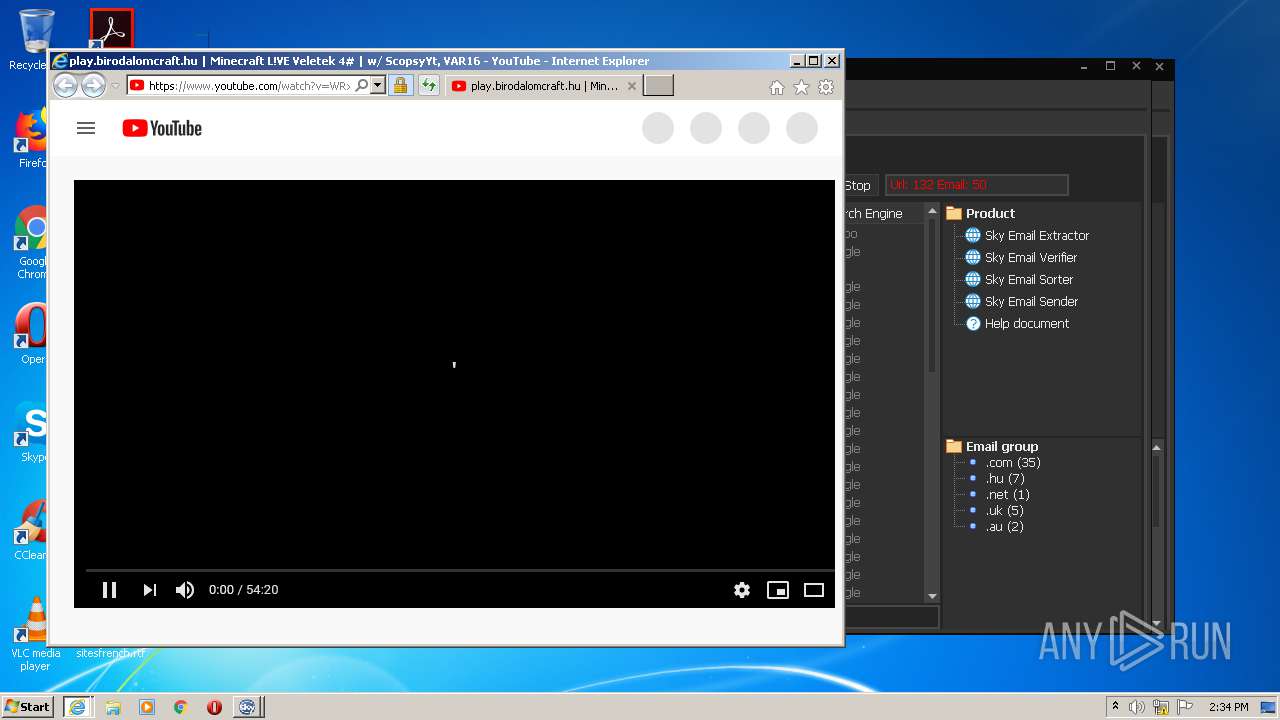
Task: Go to the Internet Explorer Home page icon
Action: click(777, 87)
